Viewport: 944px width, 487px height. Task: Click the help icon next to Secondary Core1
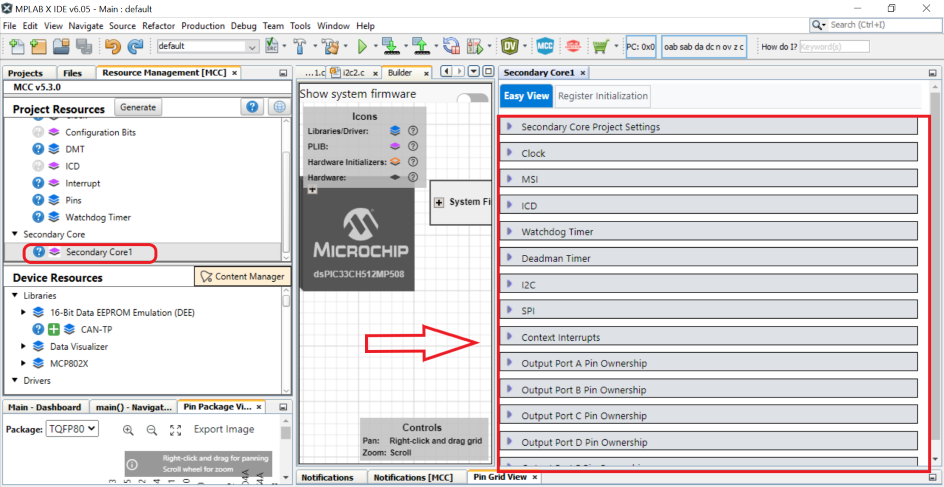[x=39, y=252]
